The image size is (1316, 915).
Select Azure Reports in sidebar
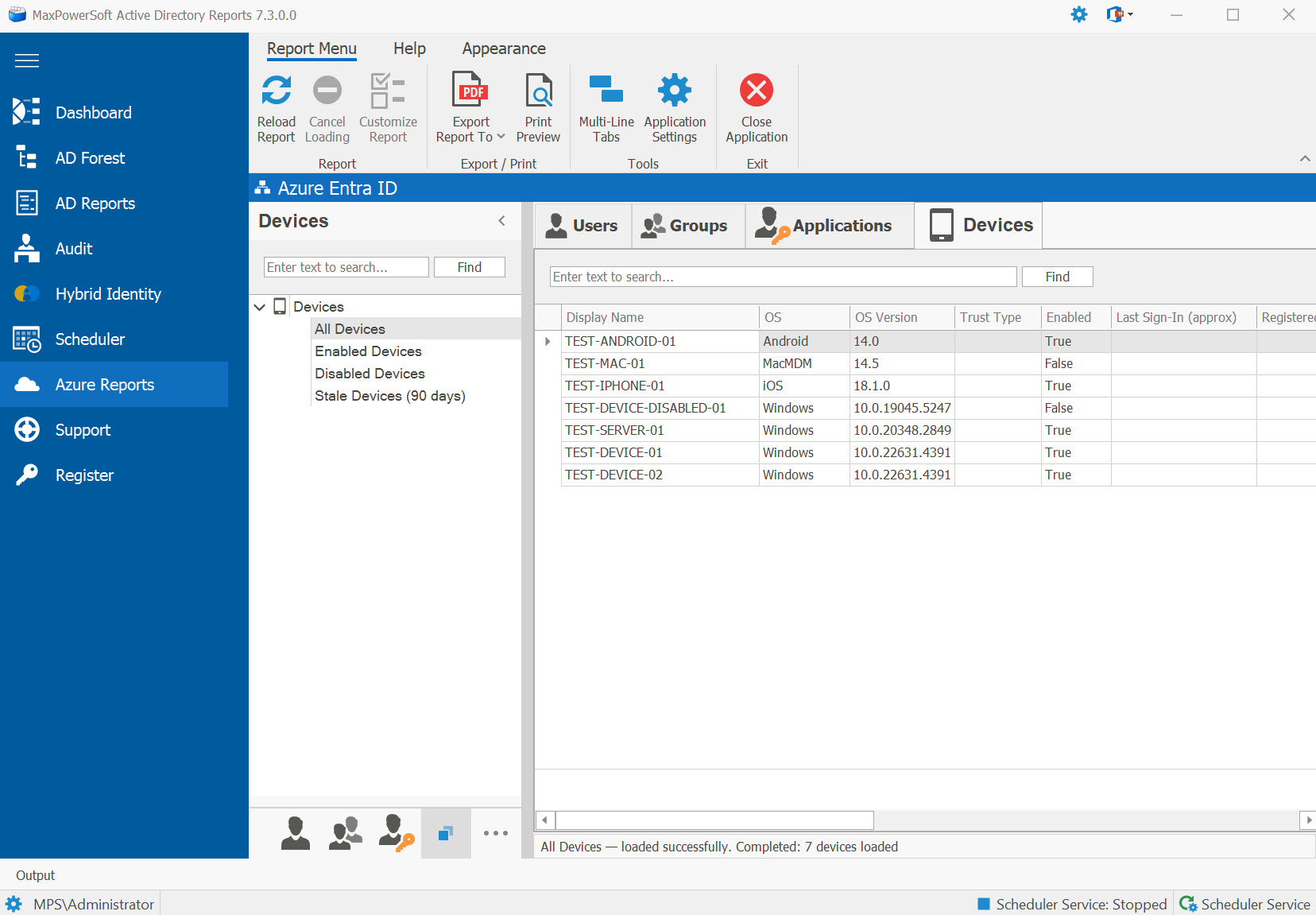coord(114,384)
